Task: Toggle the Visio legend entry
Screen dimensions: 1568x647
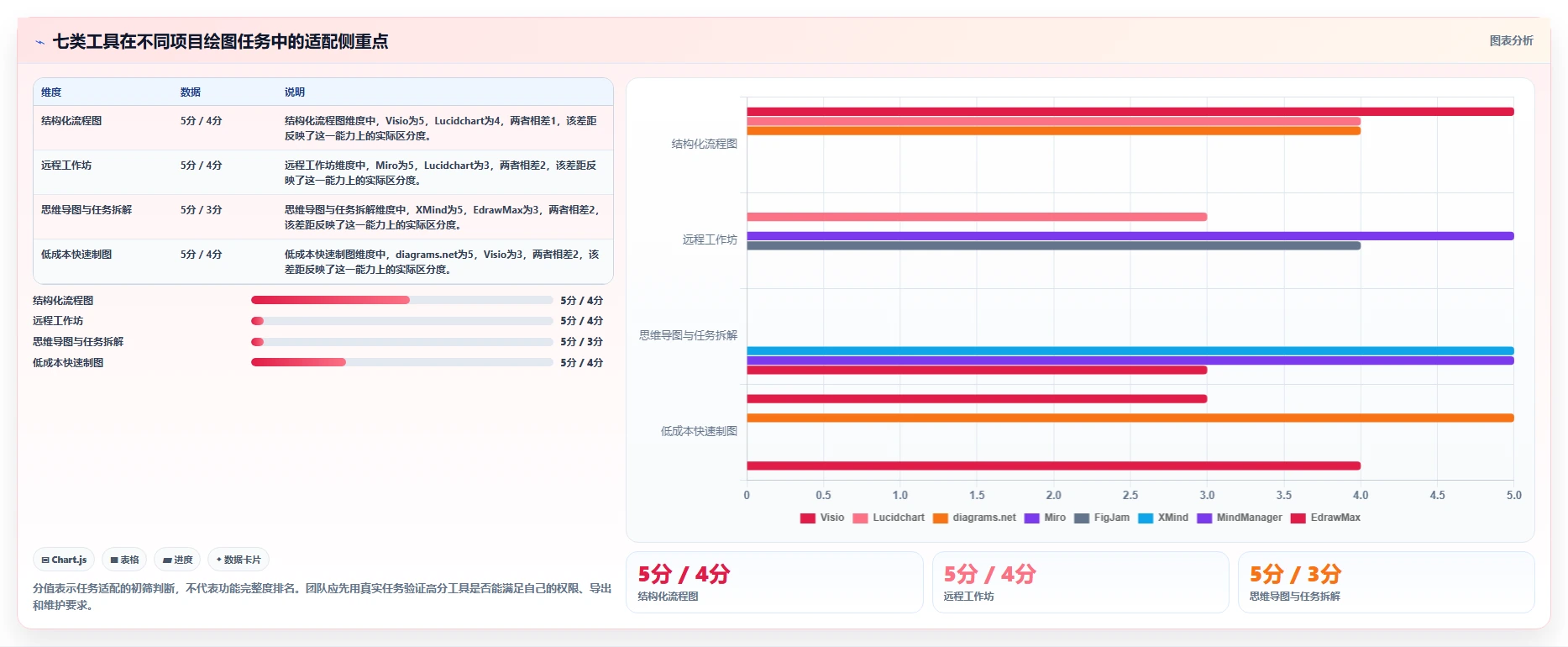Action: click(x=822, y=518)
